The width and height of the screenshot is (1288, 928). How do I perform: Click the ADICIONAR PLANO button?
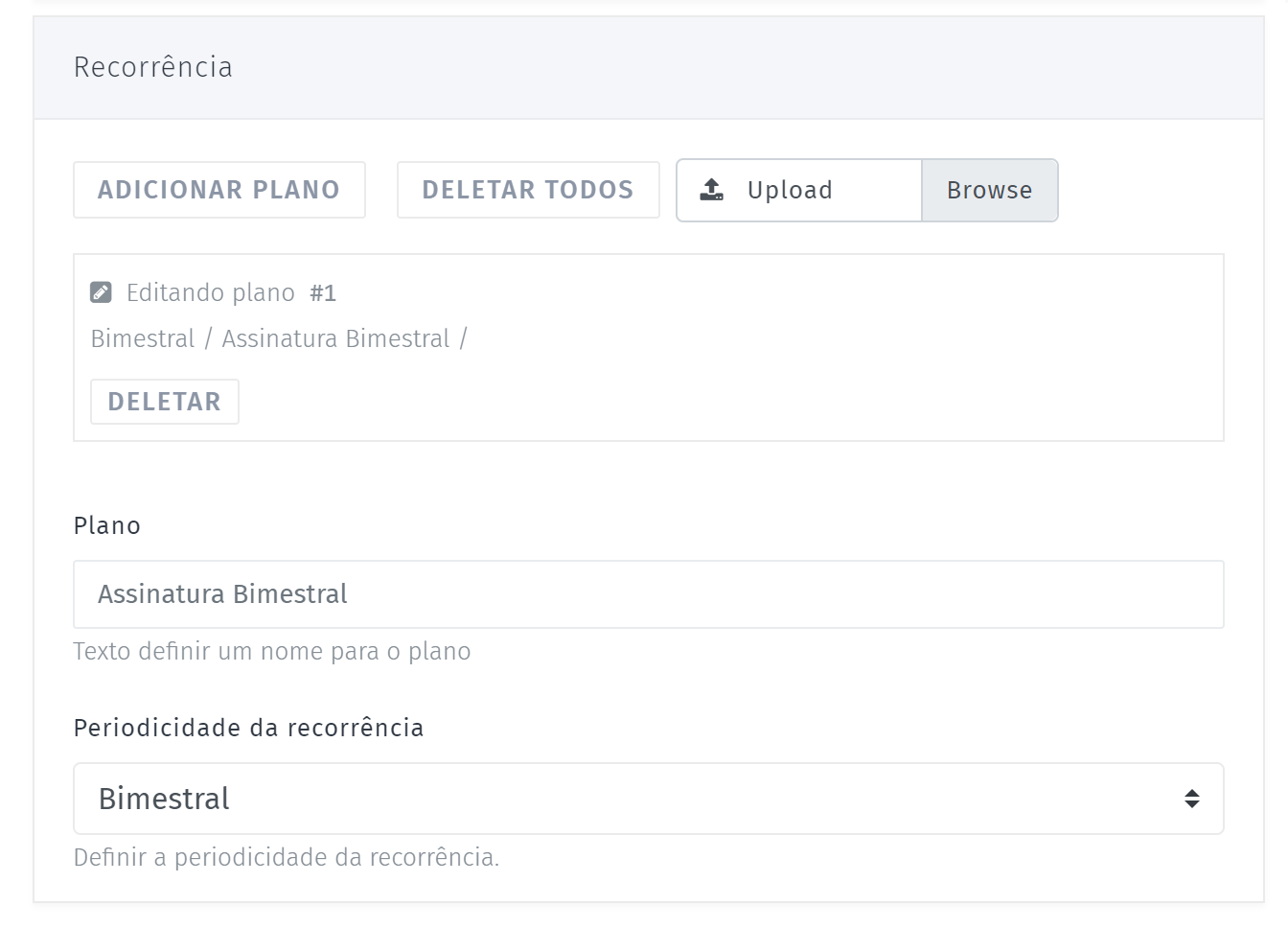[219, 190]
